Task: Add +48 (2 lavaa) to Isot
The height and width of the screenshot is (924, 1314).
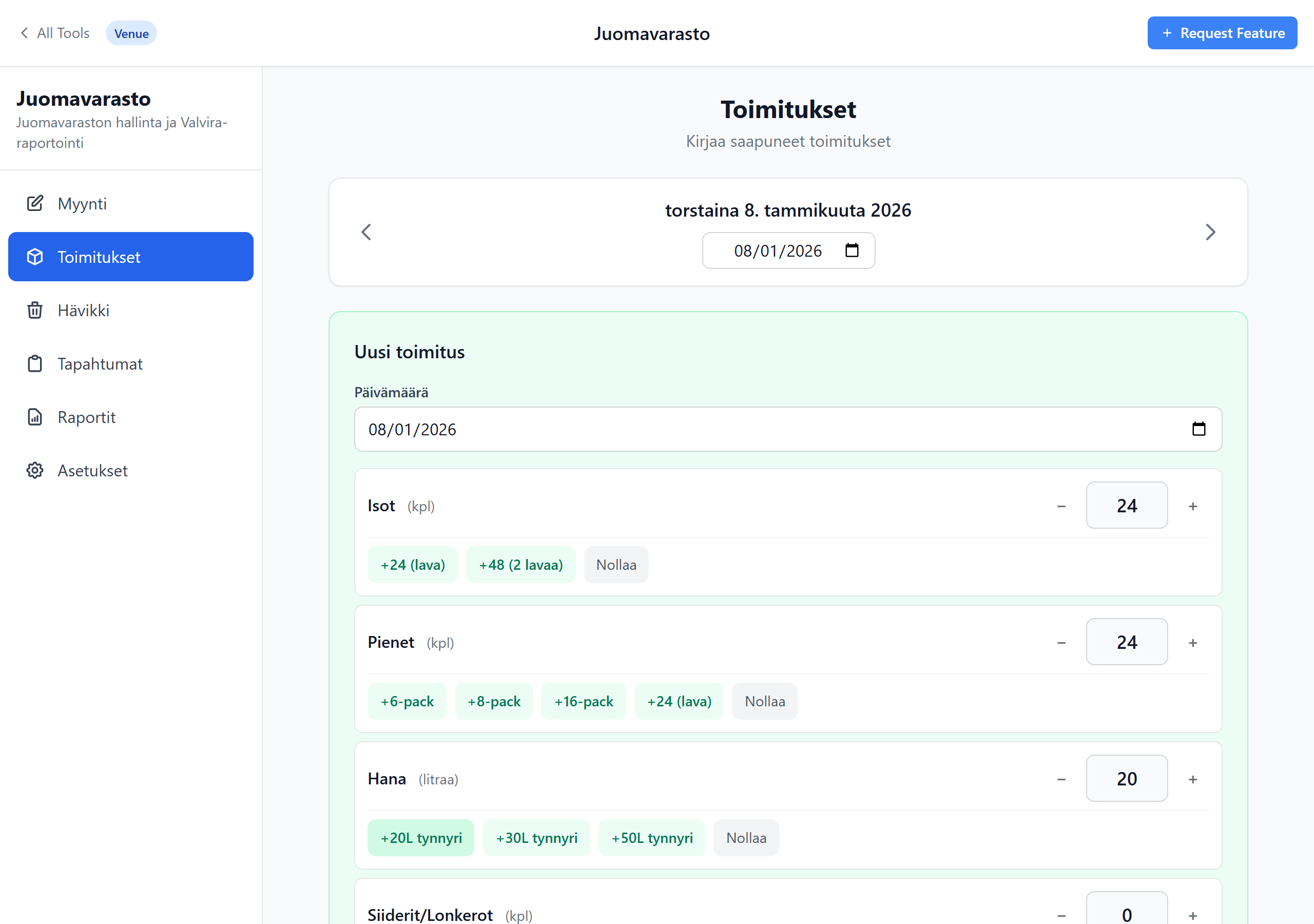Action: (x=520, y=565)
